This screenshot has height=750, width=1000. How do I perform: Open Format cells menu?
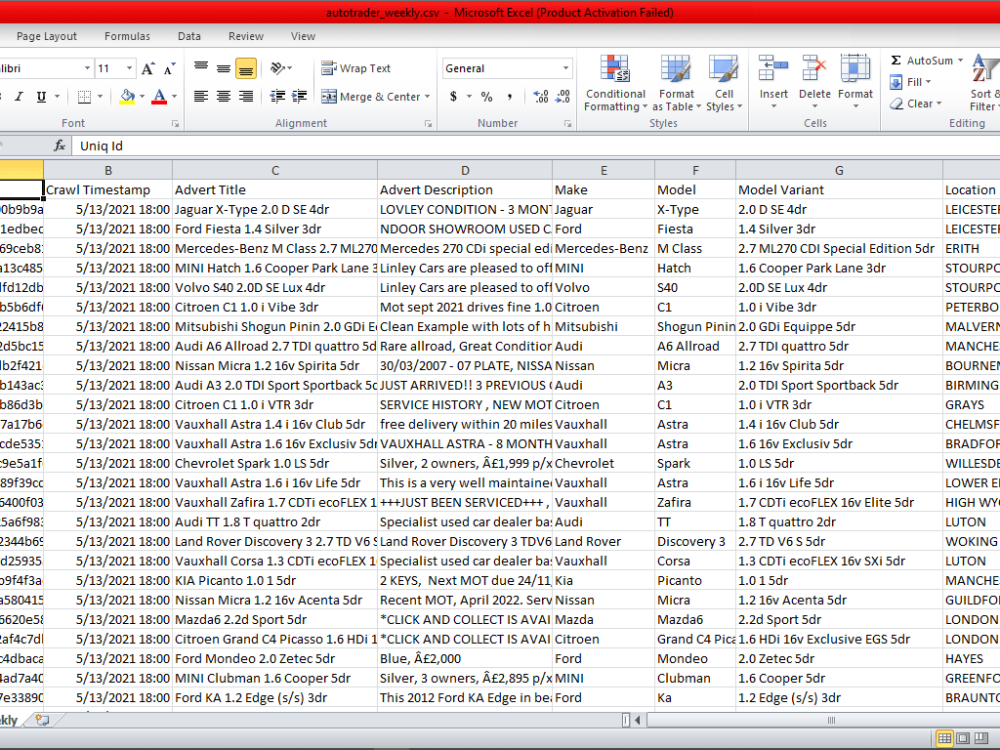click(x=855, y=83)
